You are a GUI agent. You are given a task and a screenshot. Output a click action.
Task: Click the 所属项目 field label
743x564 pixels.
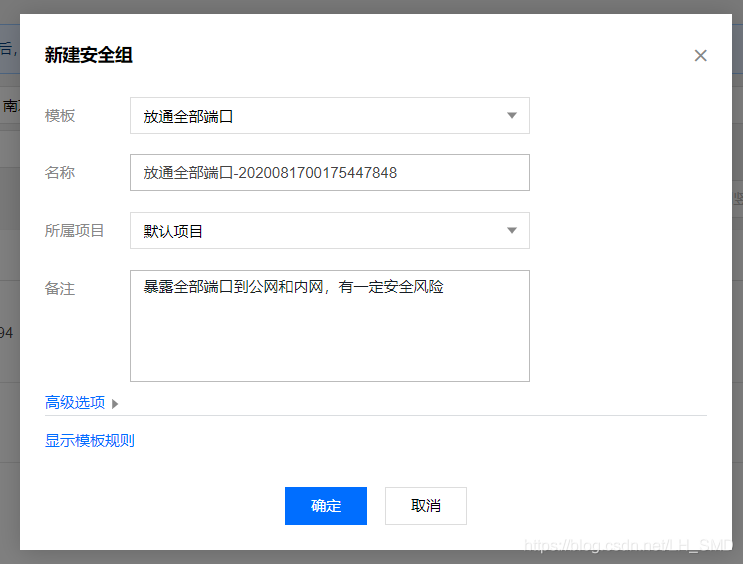(74, 231)
